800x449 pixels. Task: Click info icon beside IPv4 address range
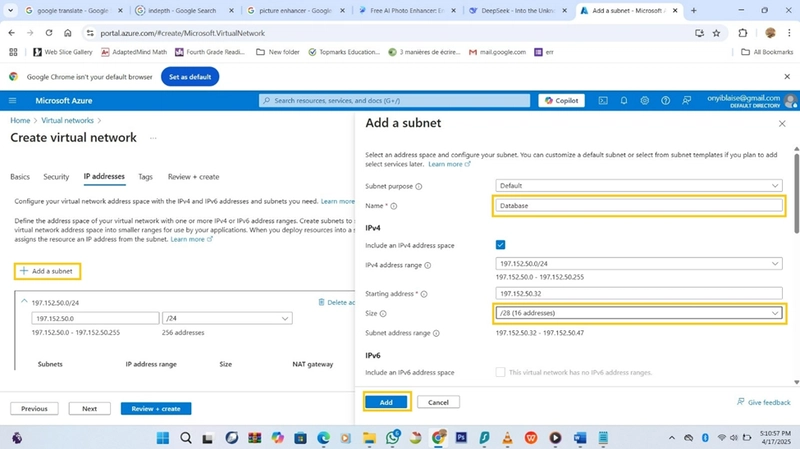(428, 265)
